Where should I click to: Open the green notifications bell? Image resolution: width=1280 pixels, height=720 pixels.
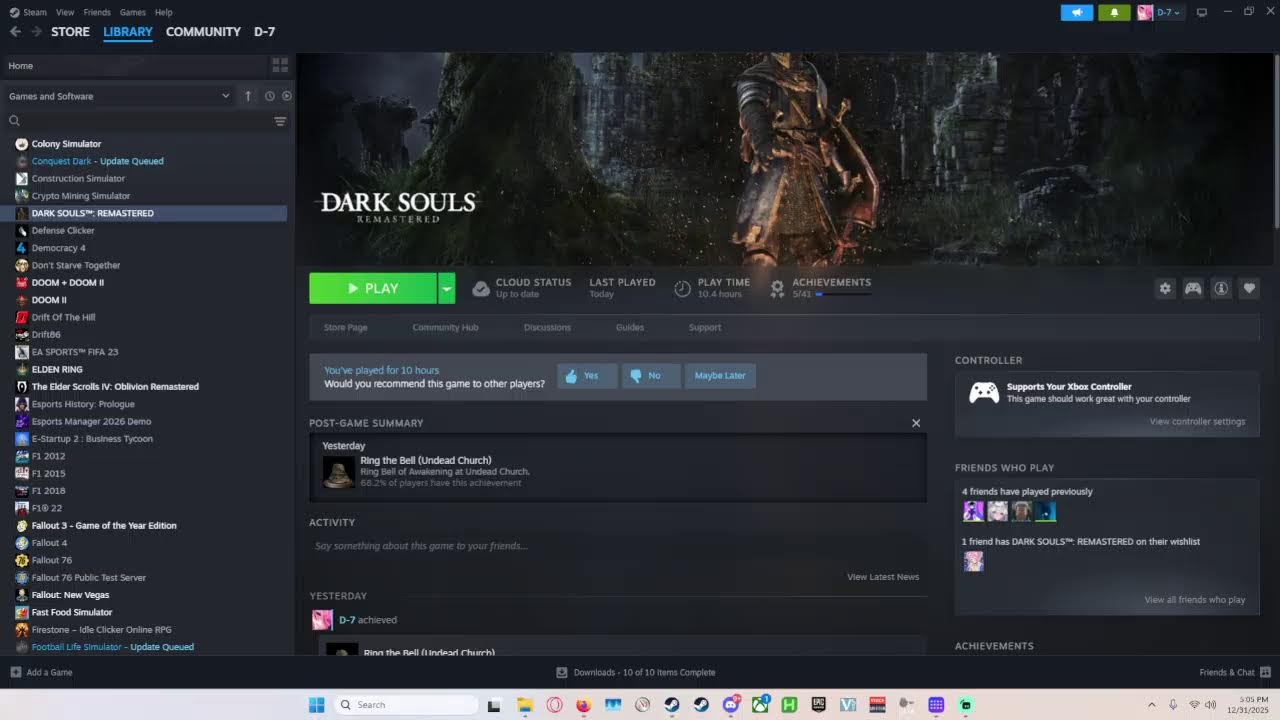click(x=1114, y=13)
